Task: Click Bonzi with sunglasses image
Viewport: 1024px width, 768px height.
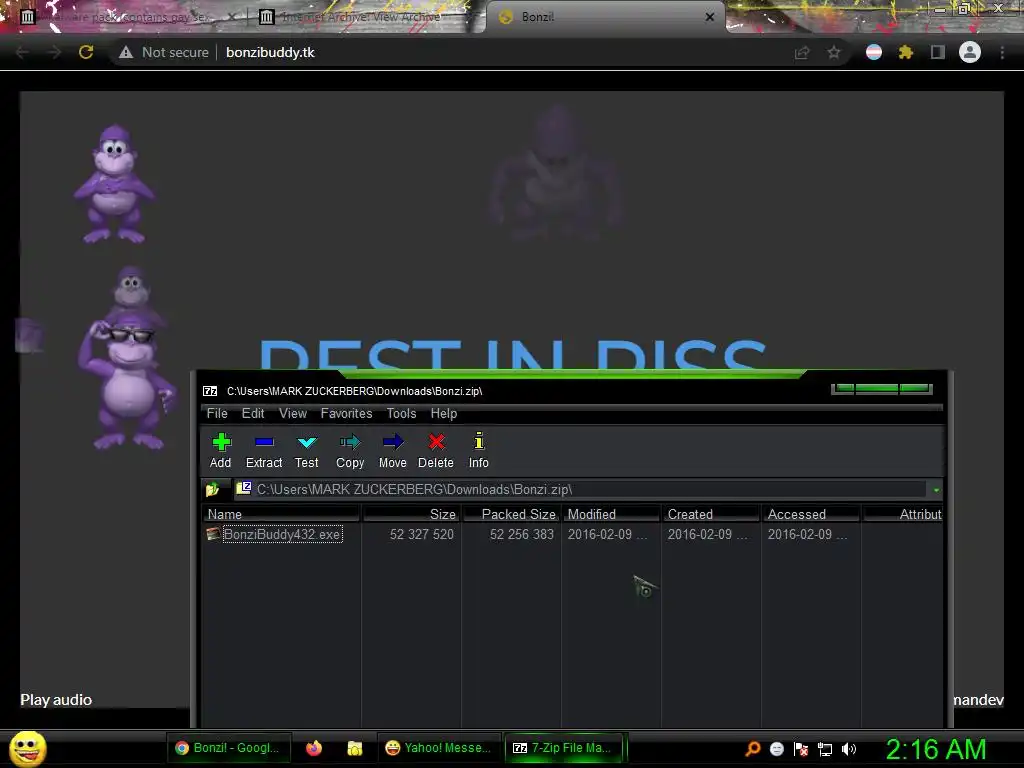Action: click(128, 381)
